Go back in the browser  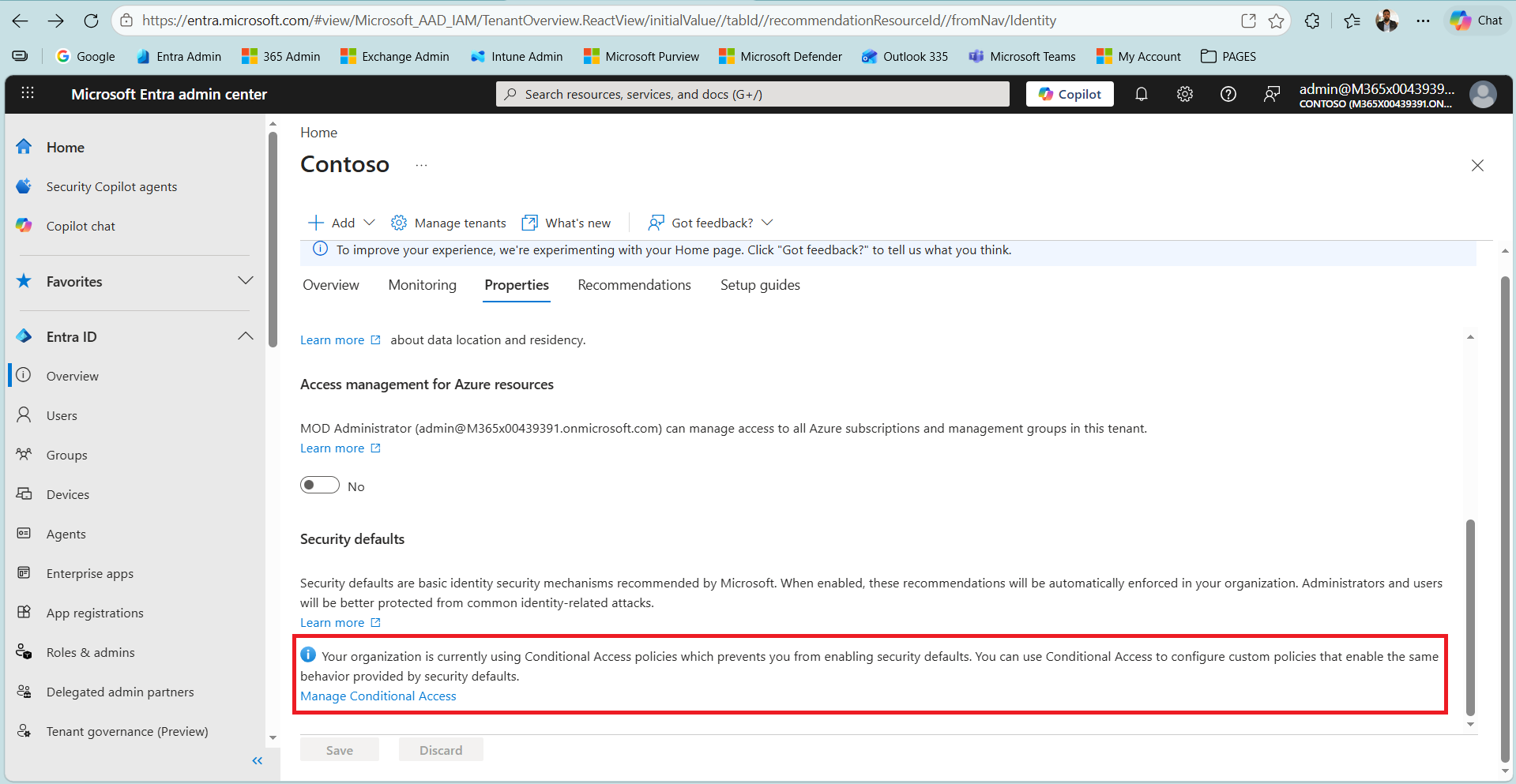coord(21,21)
